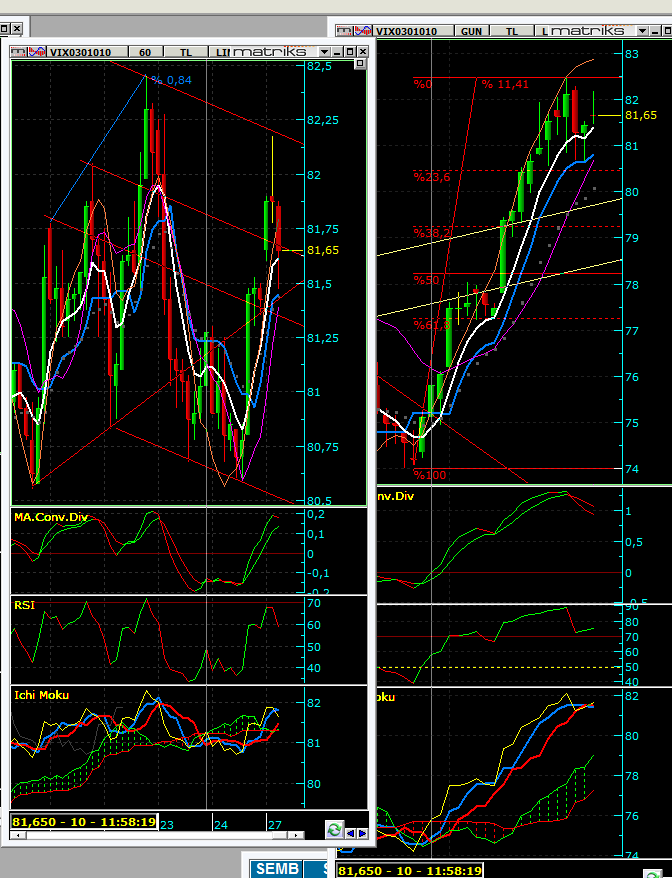Click the GUN period button in right chart

[470, 31]
